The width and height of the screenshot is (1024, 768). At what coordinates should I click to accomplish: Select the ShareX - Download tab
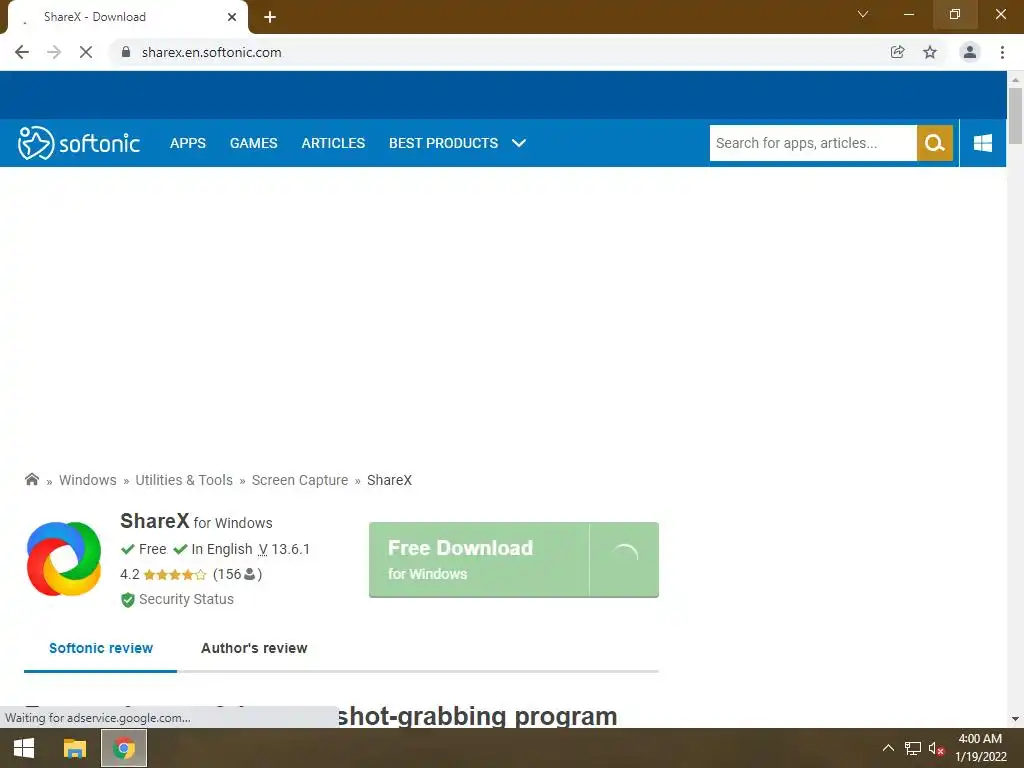click(x=127, y=17)
